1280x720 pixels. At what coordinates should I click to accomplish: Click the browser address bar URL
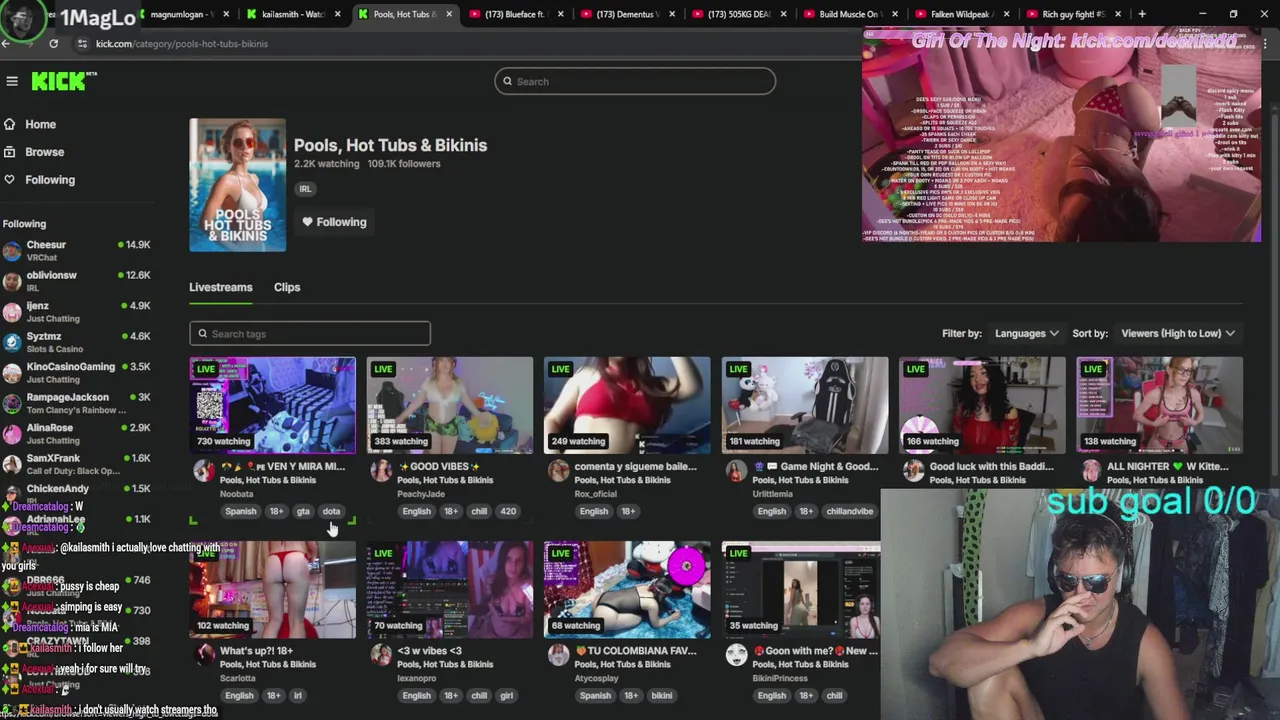tap(182, 44)
